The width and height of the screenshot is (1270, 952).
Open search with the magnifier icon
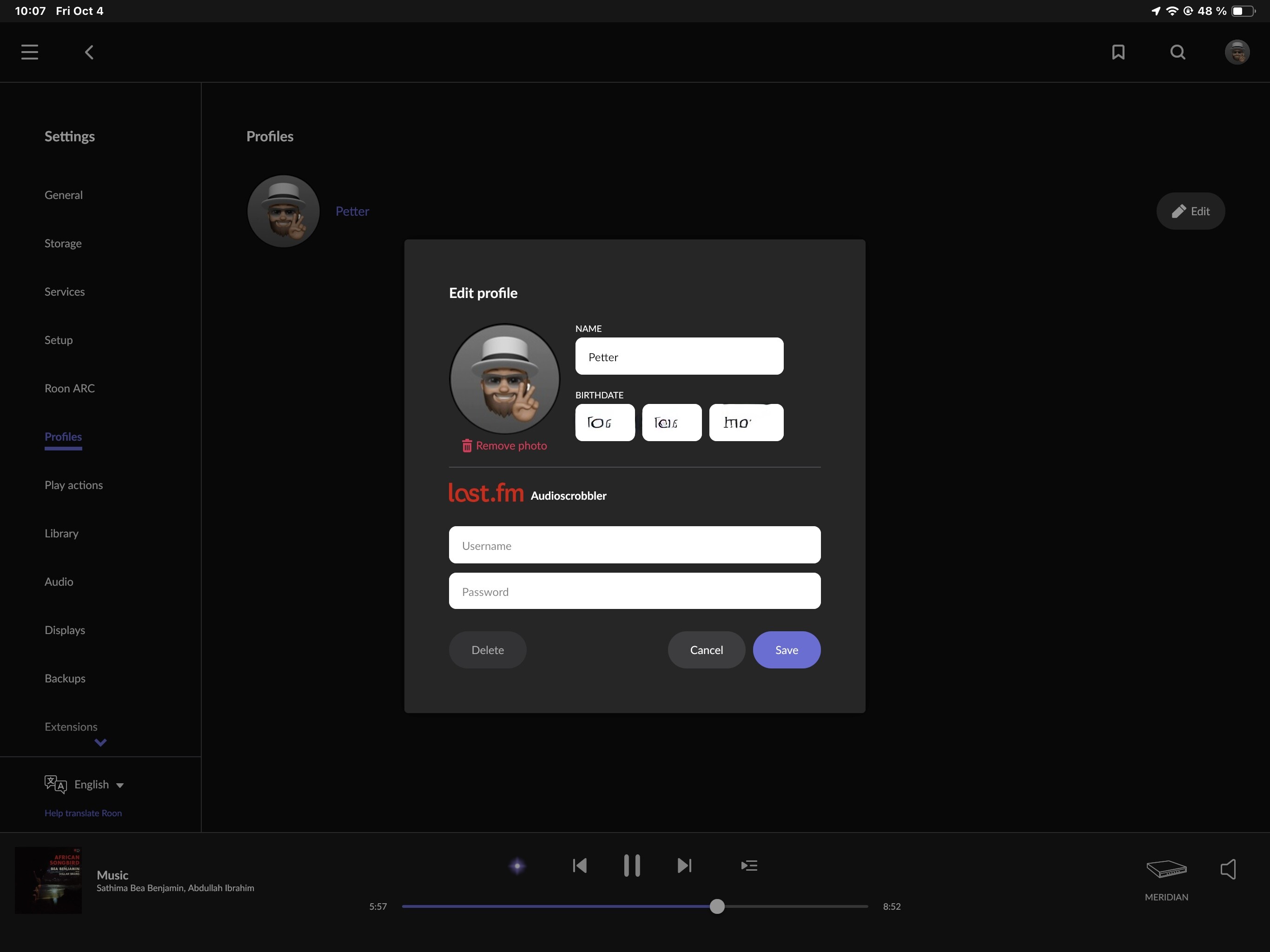(x=1177, y=52)
